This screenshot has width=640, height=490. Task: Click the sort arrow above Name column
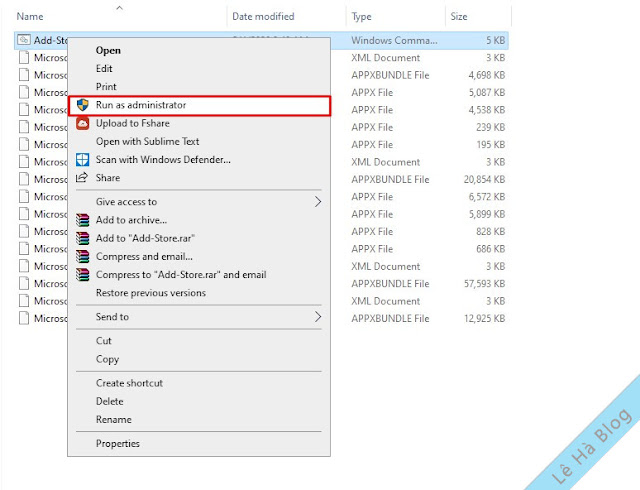point(119,7)
